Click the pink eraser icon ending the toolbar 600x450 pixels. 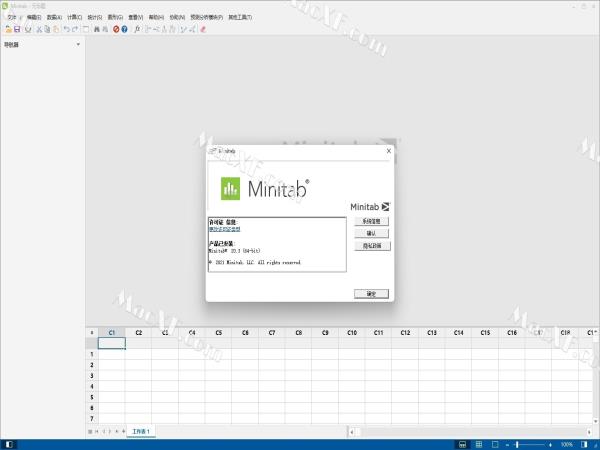coord(203,29)
